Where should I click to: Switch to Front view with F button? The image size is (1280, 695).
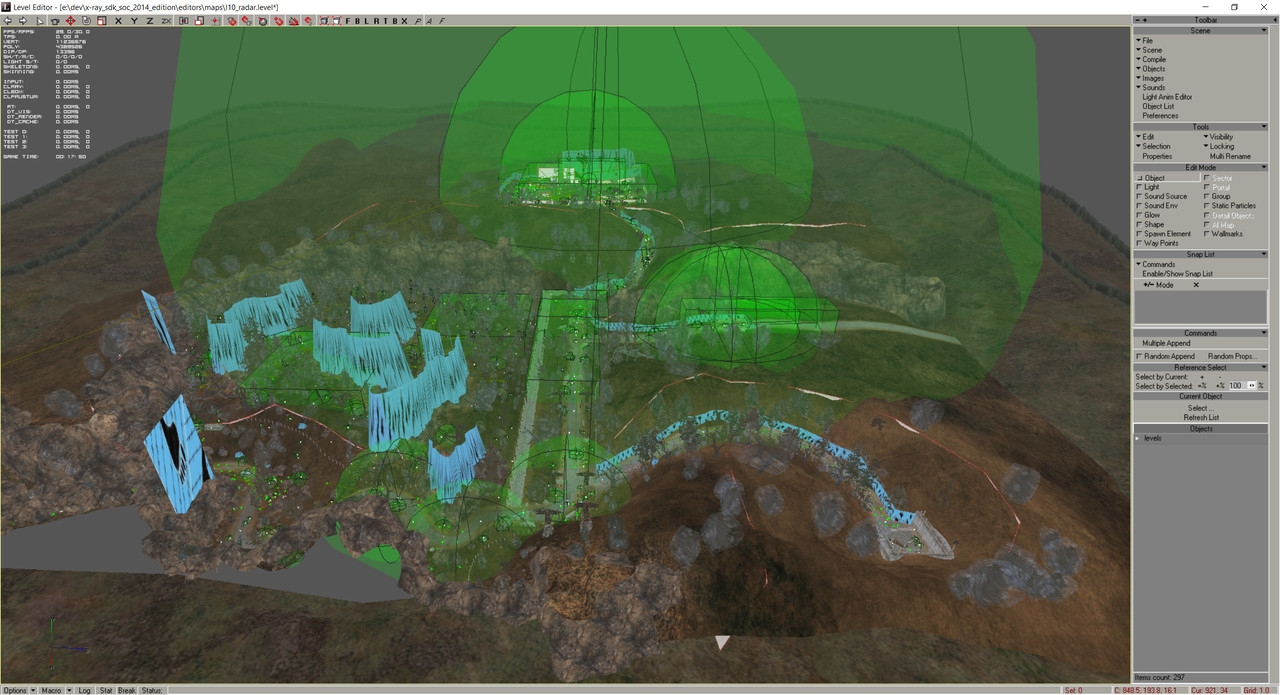pos(348,20)
